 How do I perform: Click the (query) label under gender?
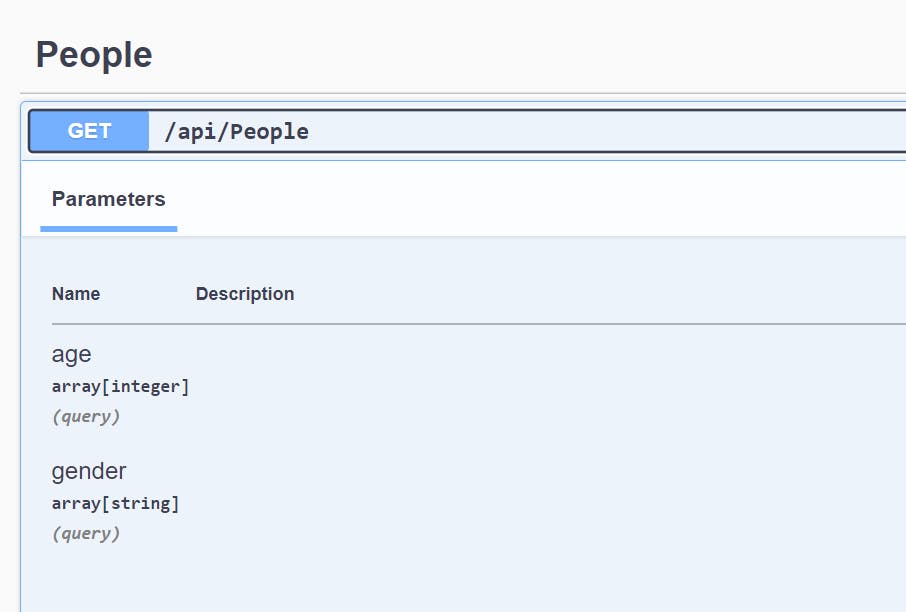point(86,533)
